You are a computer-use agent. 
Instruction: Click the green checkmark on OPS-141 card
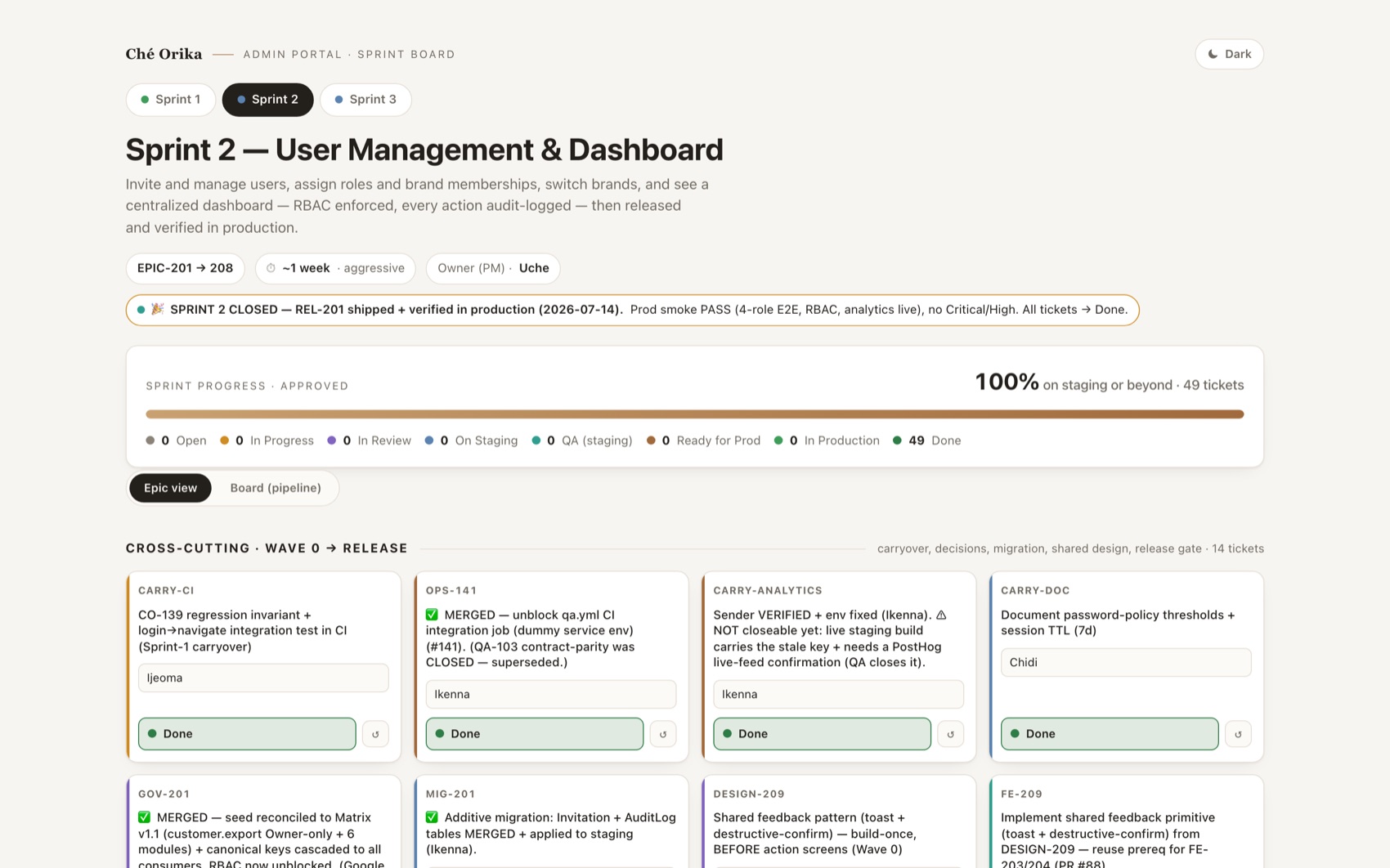[x=432, y=615]
